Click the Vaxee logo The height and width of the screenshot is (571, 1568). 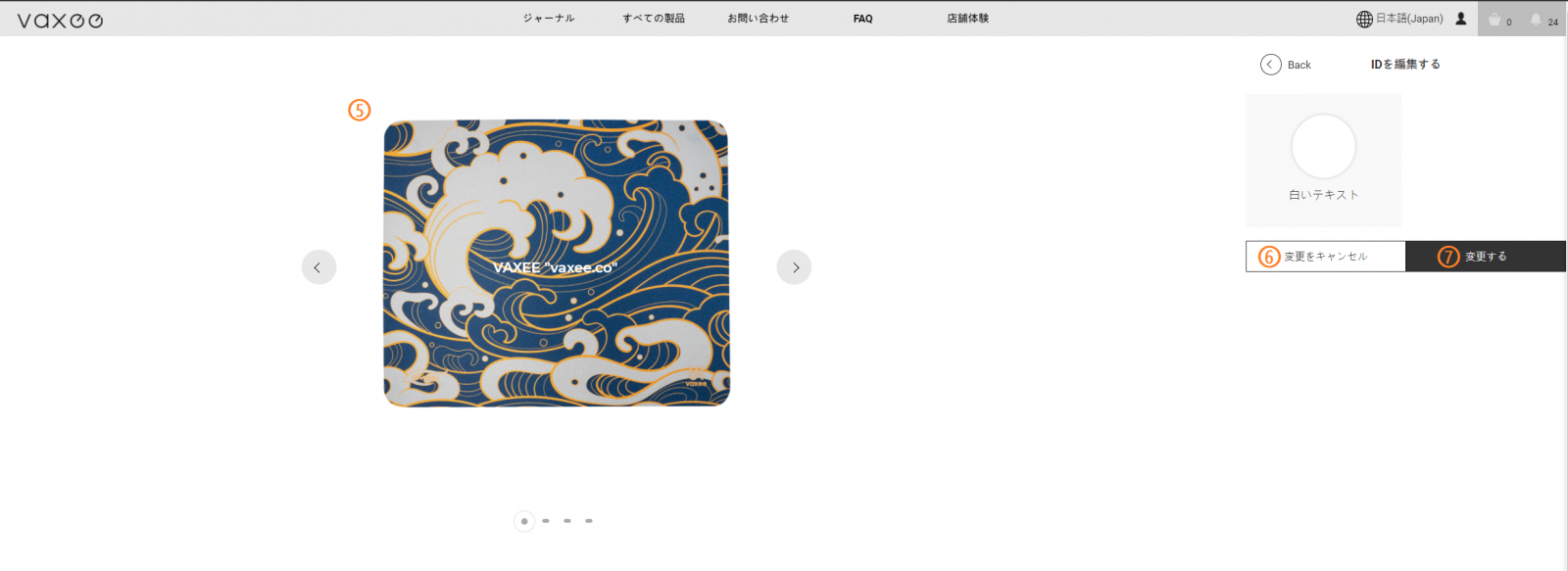60,20
